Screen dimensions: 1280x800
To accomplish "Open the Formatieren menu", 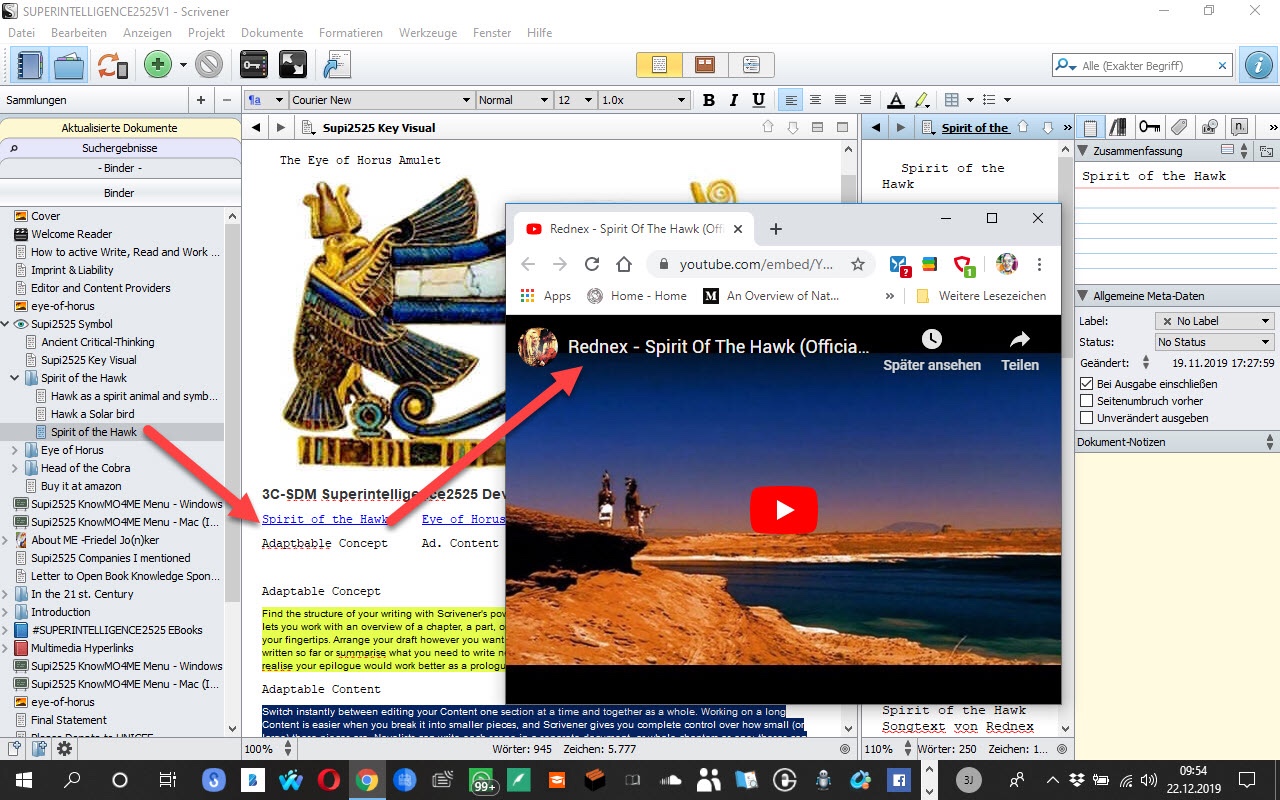I will 350,33.
